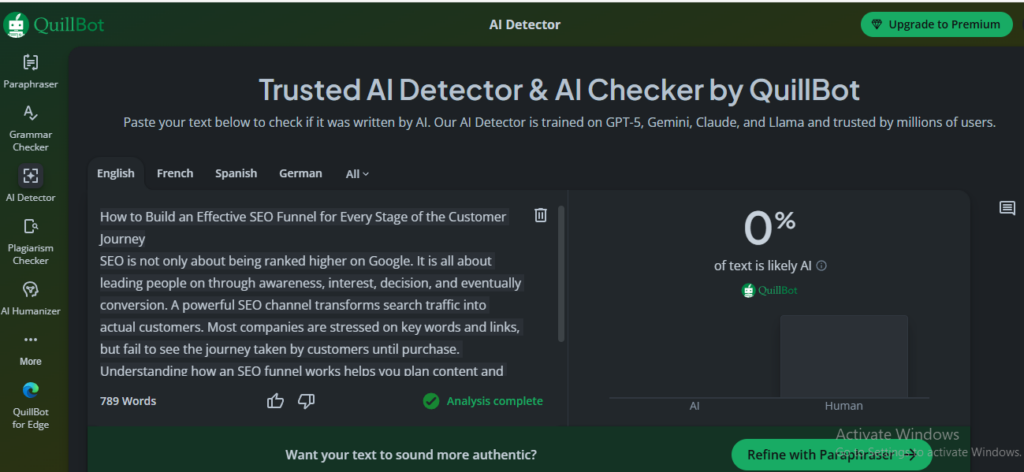
Task: Switch to the Spanish language tab
Action: [236, 173]
